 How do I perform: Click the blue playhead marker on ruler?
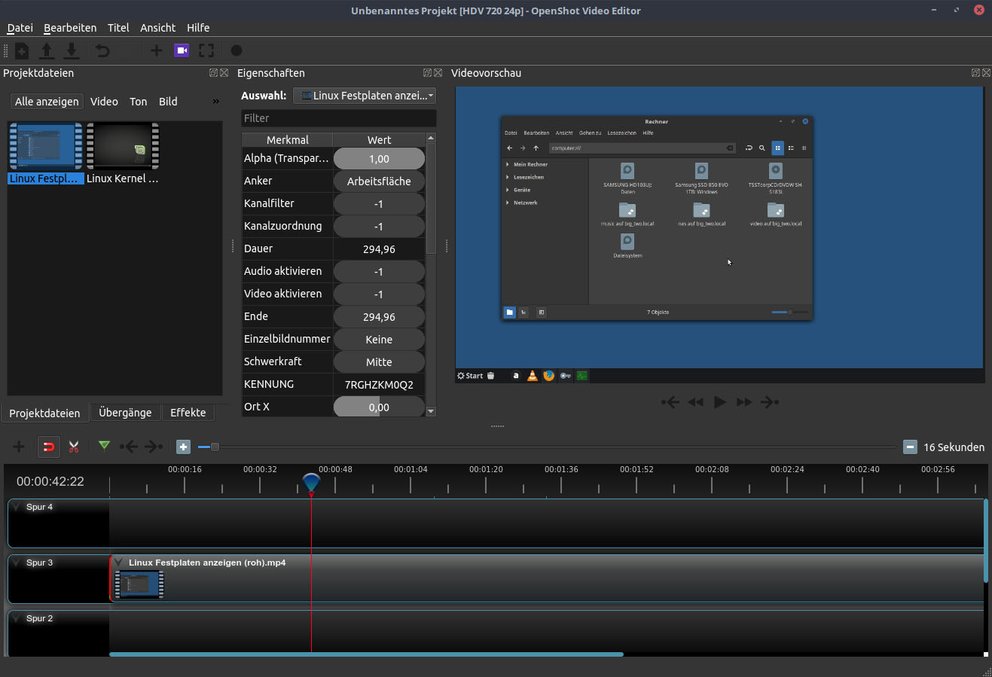[x=311, y=483]
